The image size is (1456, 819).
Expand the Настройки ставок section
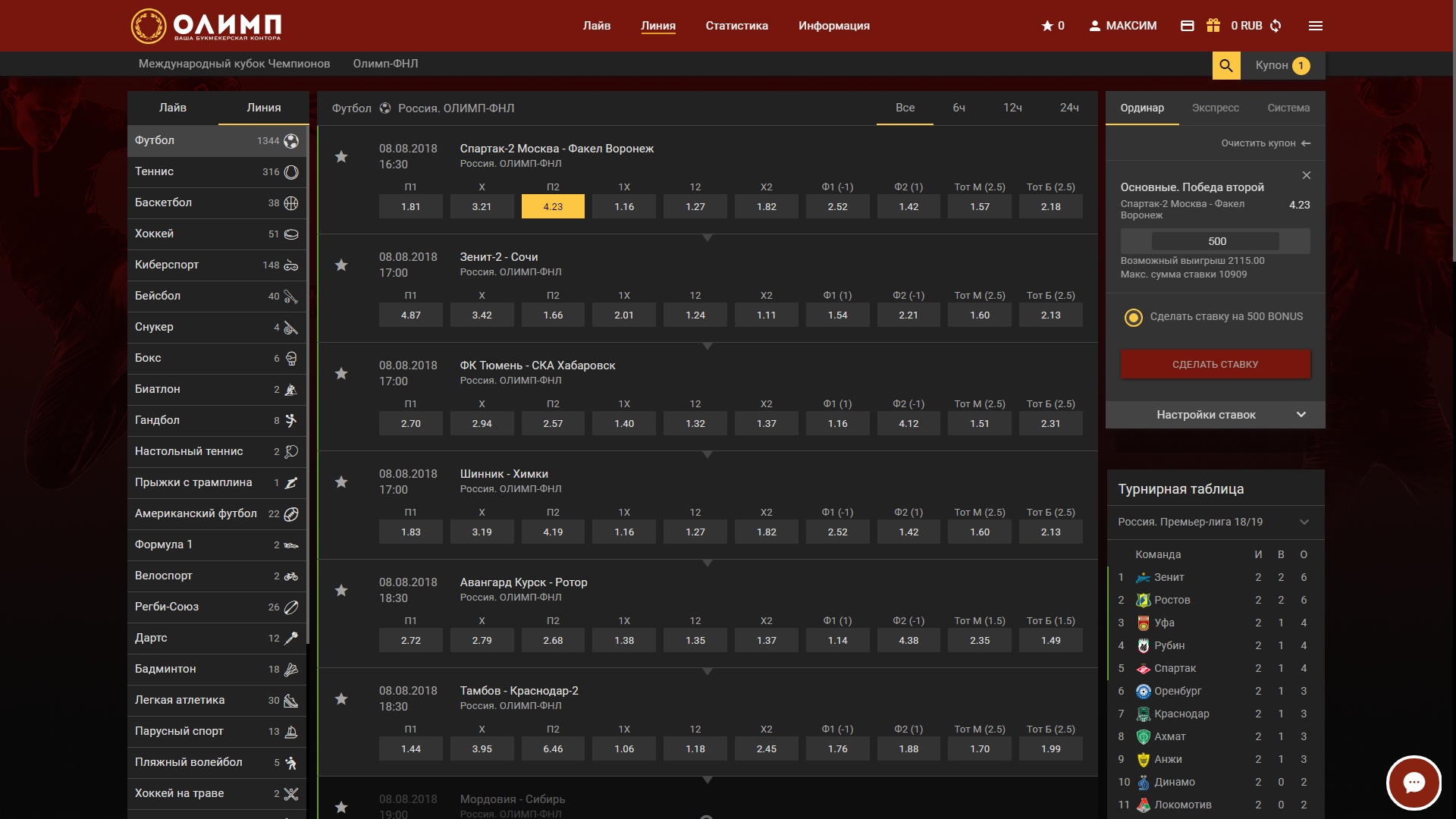1215,415
